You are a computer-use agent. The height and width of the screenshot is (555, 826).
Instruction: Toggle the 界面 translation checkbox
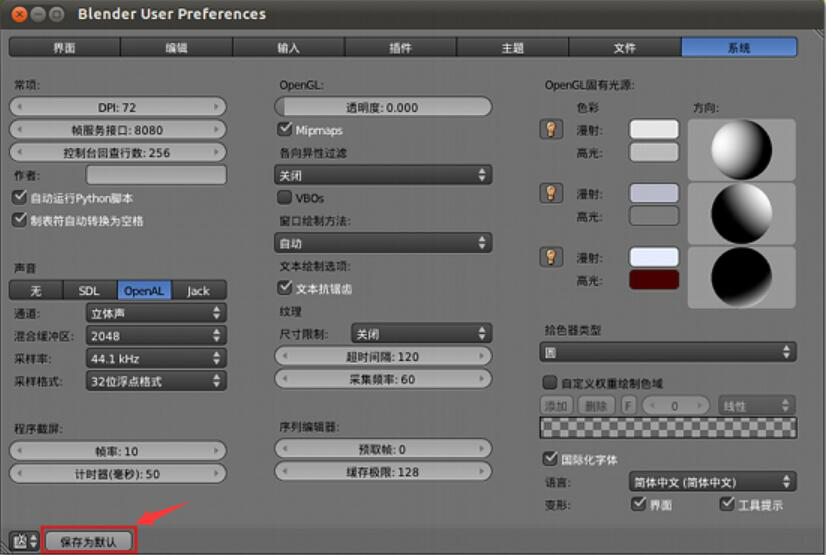coord(638,504)
